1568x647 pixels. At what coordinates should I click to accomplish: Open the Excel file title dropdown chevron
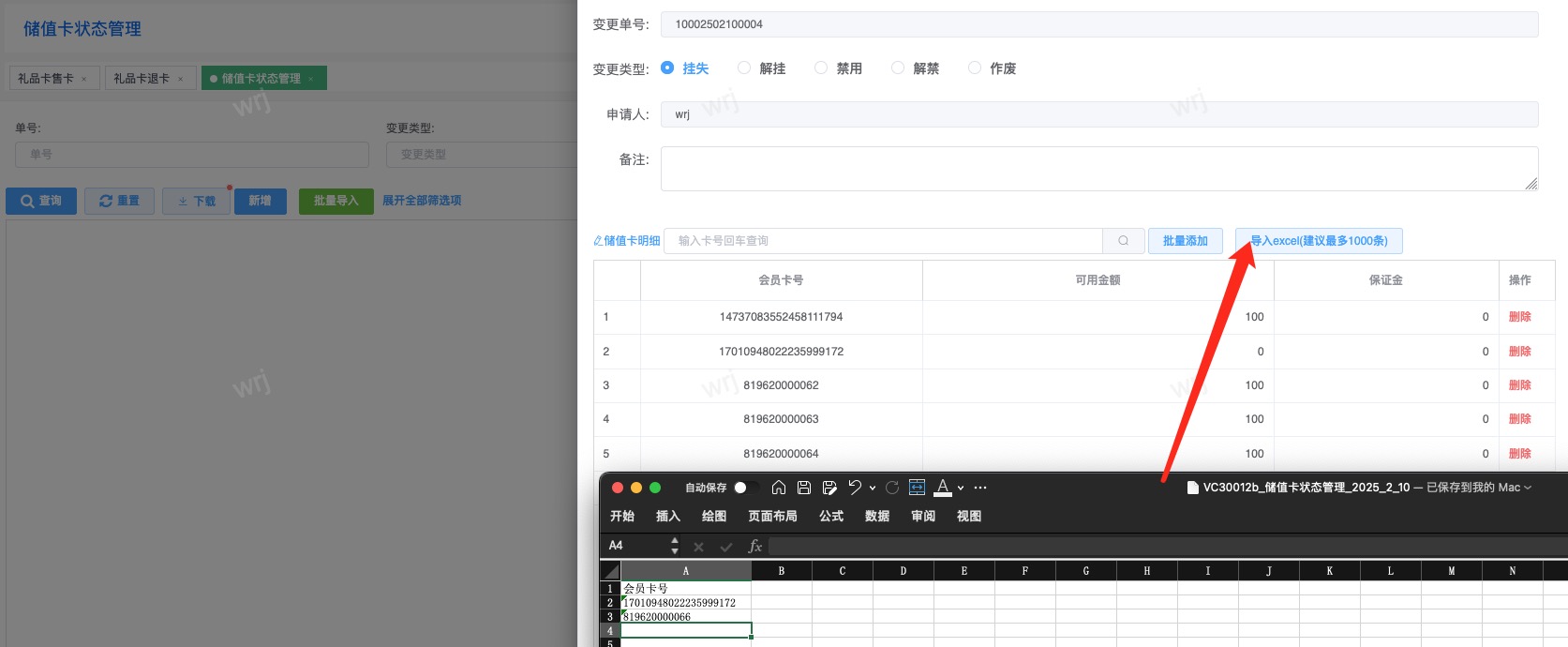pos(1528,488)
